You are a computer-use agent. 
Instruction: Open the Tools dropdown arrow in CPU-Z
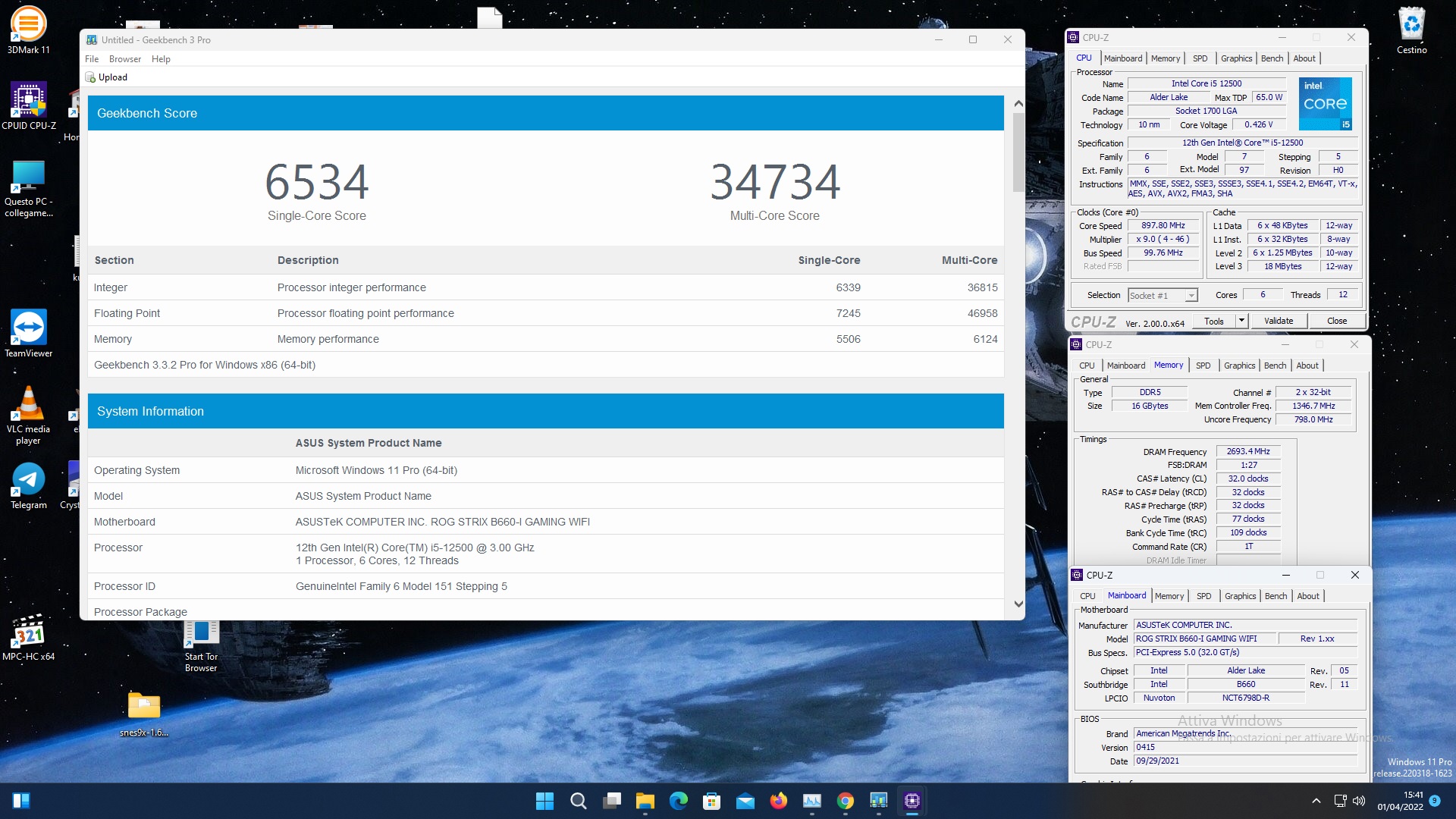pyautogui.click(x=1241, y=321)
